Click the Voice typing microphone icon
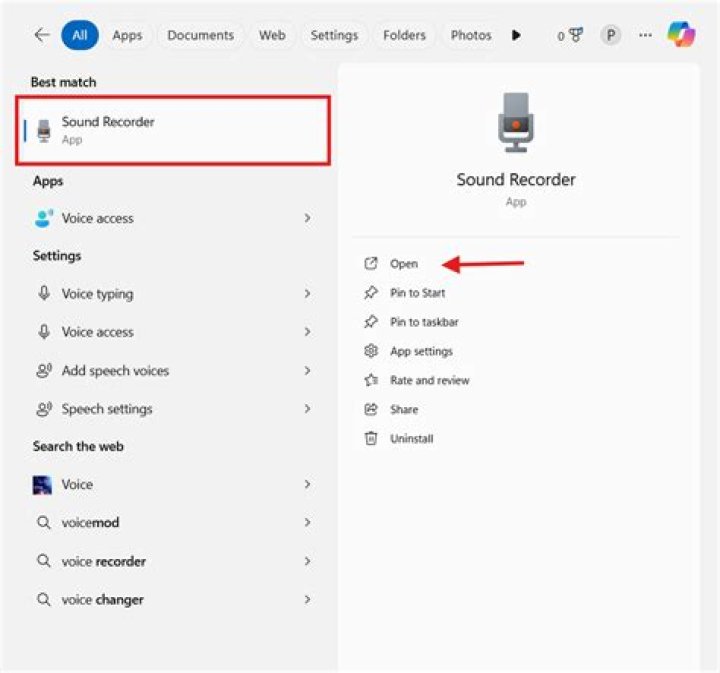Viewport: 720px width, 673px height. coord(44,293)
